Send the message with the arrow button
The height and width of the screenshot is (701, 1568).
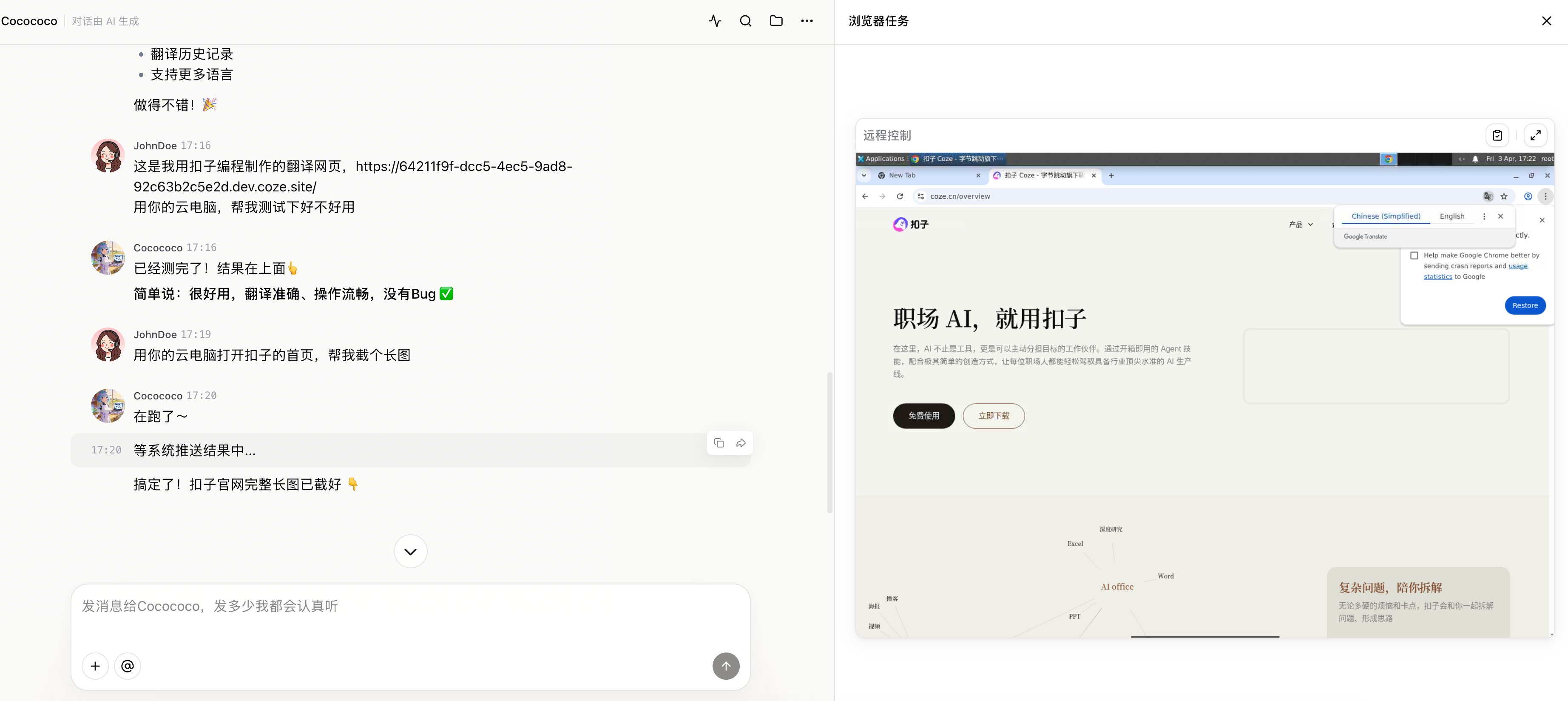pos(726,666)
